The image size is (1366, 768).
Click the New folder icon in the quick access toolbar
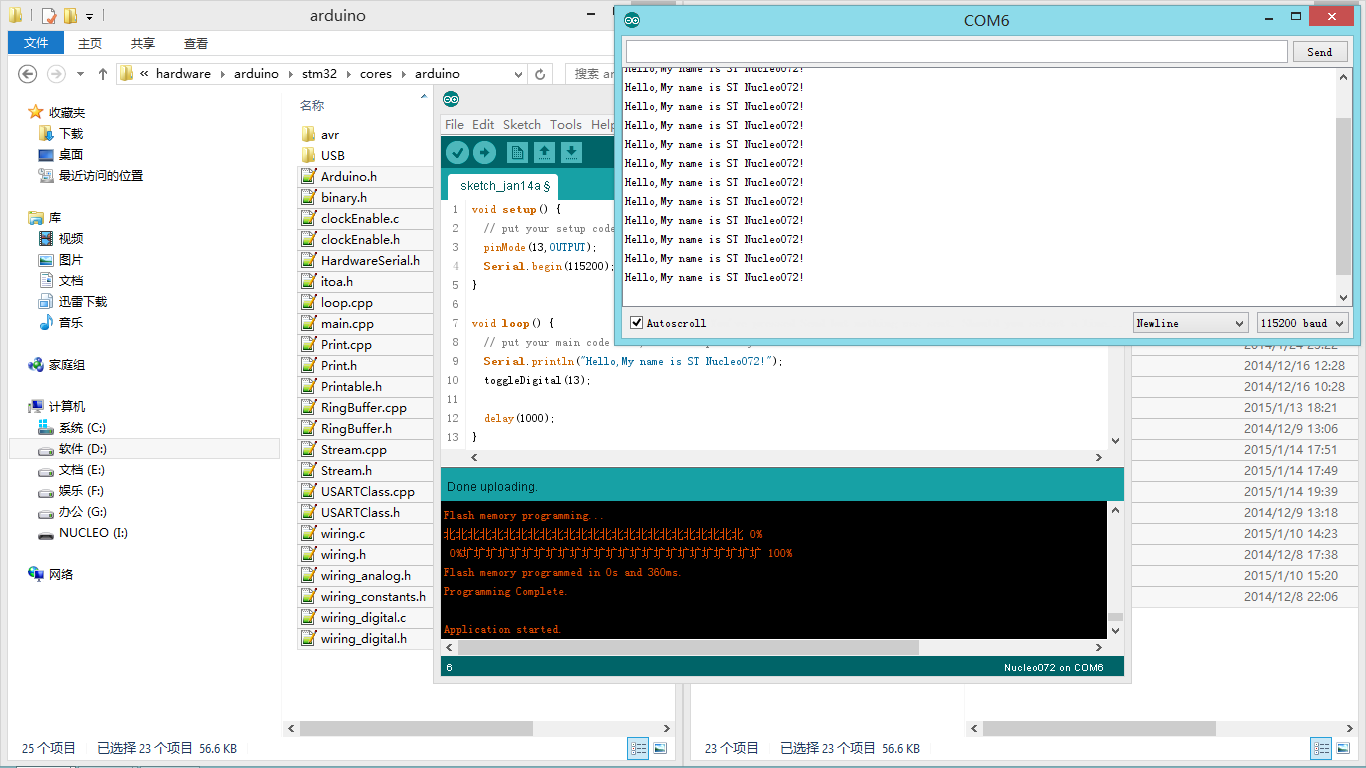point(70,16)
